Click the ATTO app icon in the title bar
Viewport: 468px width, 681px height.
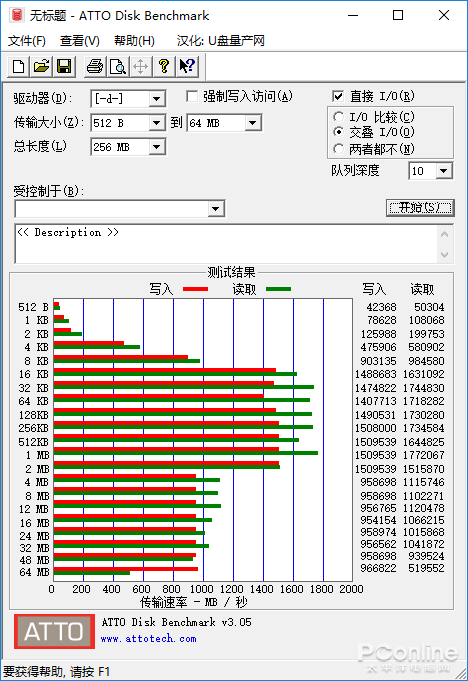(x=17, y=15)
